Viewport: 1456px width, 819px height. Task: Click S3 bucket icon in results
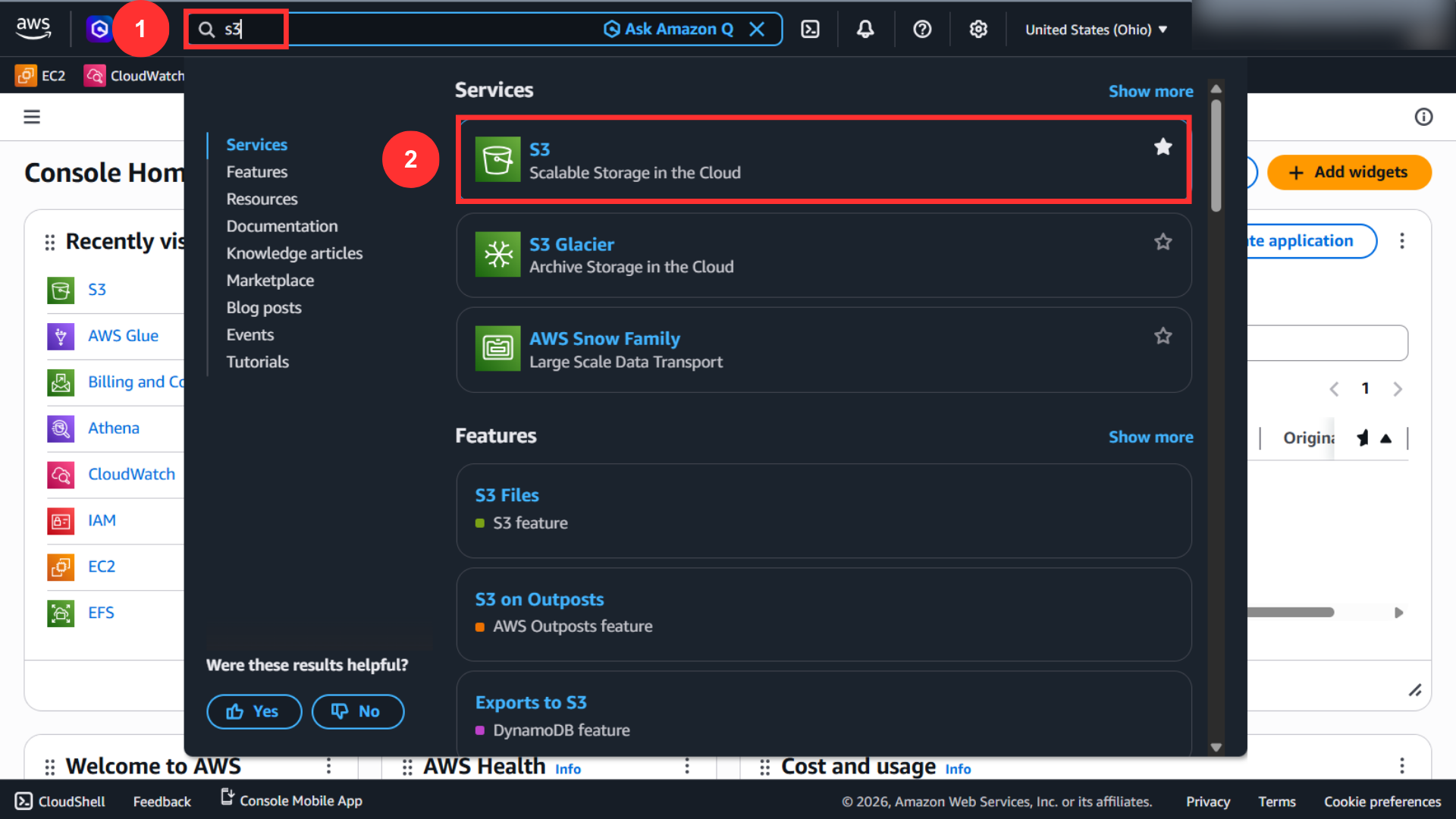tap(497, 159)
